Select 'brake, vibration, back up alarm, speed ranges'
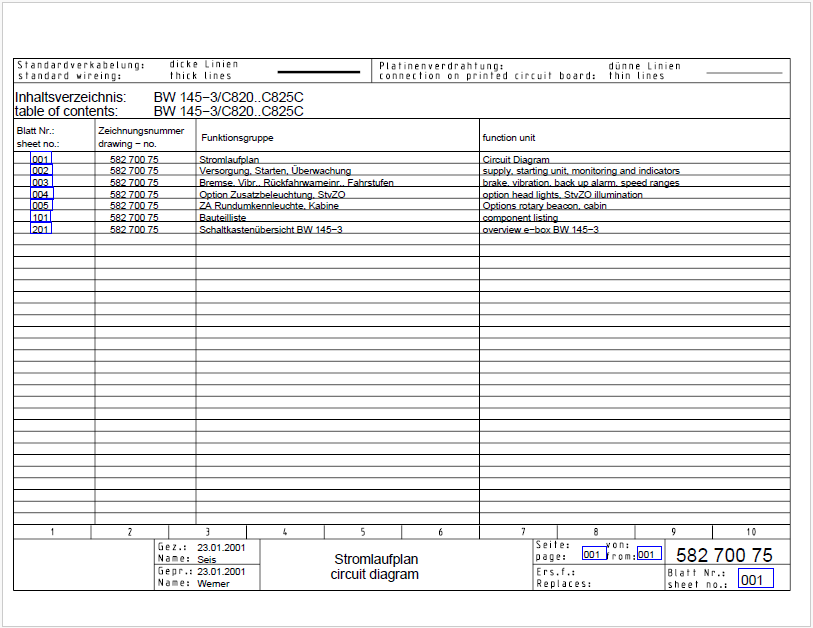 (x=581, y=183)
